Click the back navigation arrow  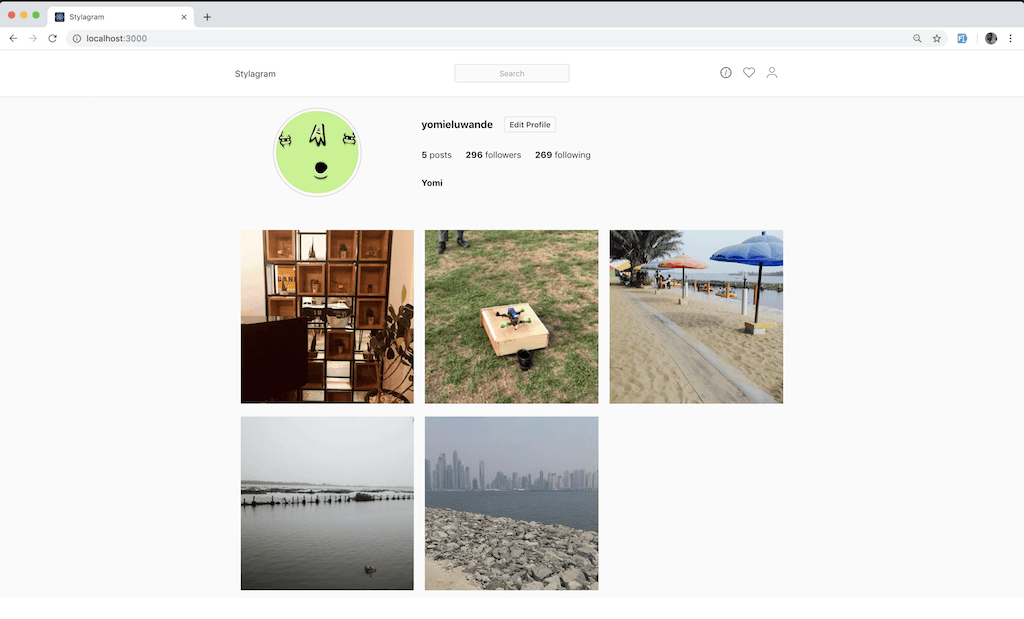(x=12, y=38)
